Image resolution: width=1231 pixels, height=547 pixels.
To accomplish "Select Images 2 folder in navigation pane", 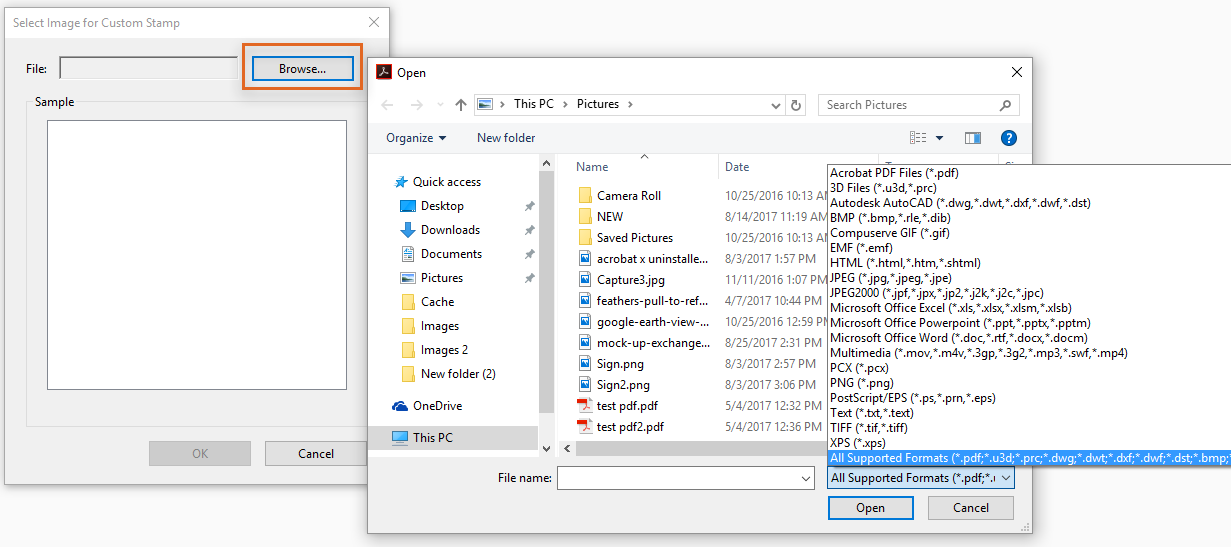I will click(x=444, y=350).
